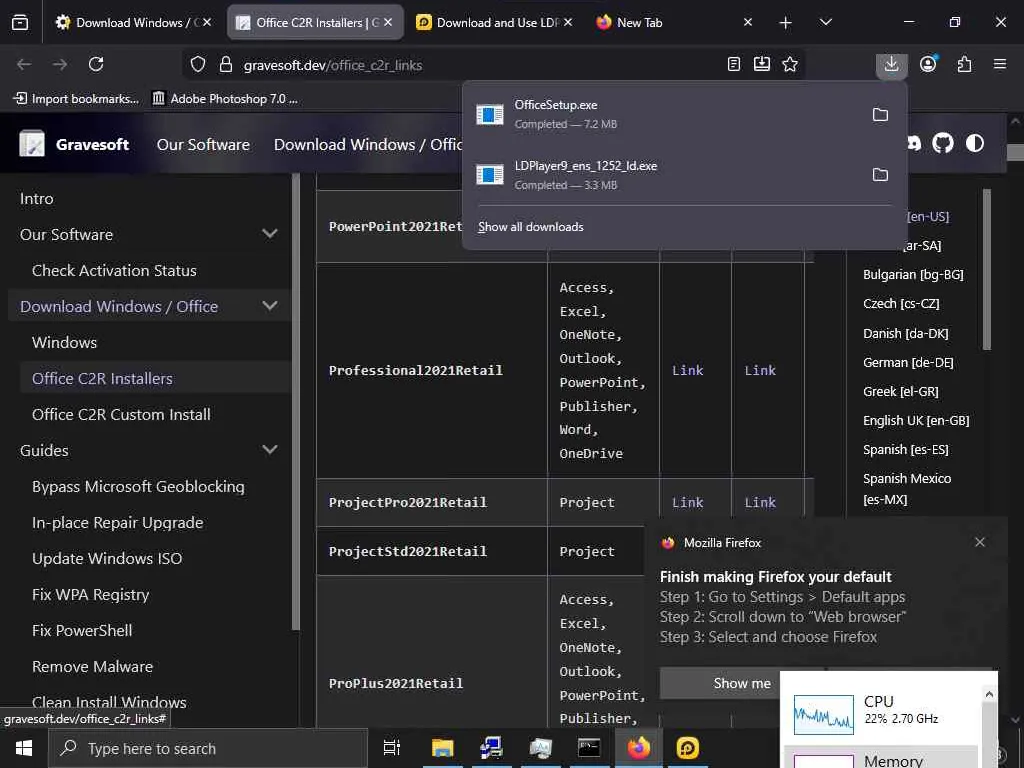
Task: Open Fix WPA Registry guide
Action: tap(91, 595)
